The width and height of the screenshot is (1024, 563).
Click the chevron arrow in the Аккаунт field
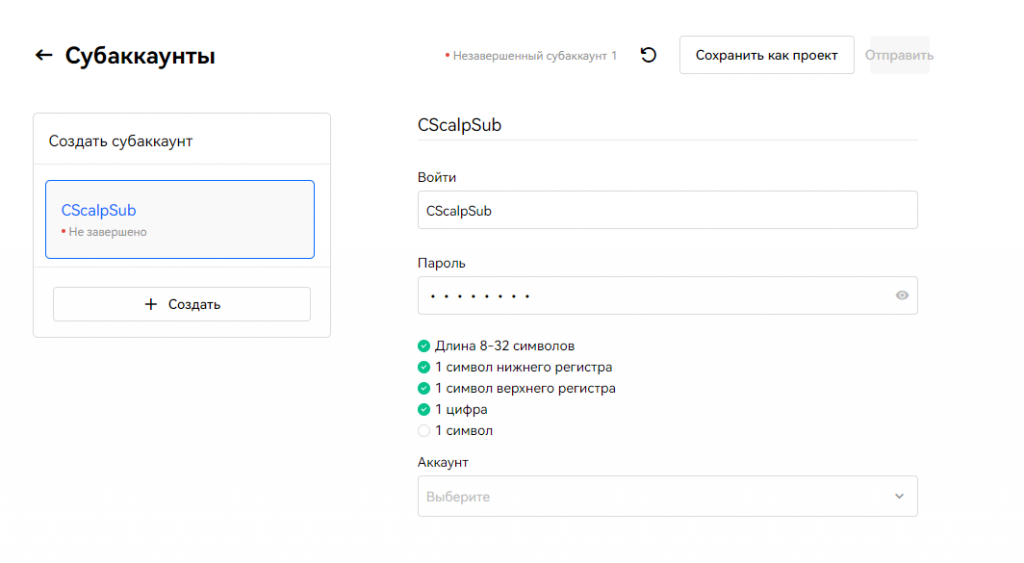point(899,496)
